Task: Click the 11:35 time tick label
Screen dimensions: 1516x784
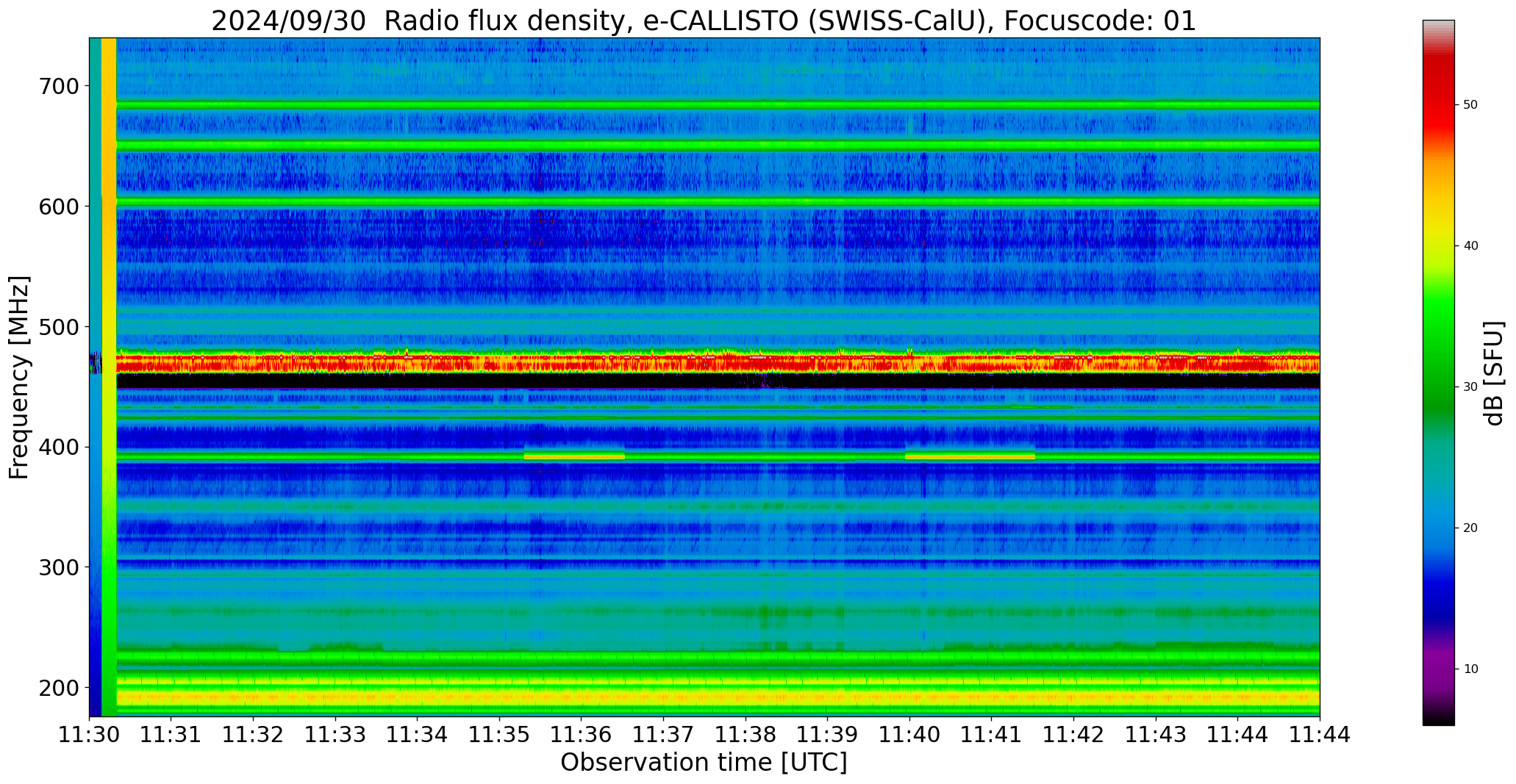Action: pos(500,735)
